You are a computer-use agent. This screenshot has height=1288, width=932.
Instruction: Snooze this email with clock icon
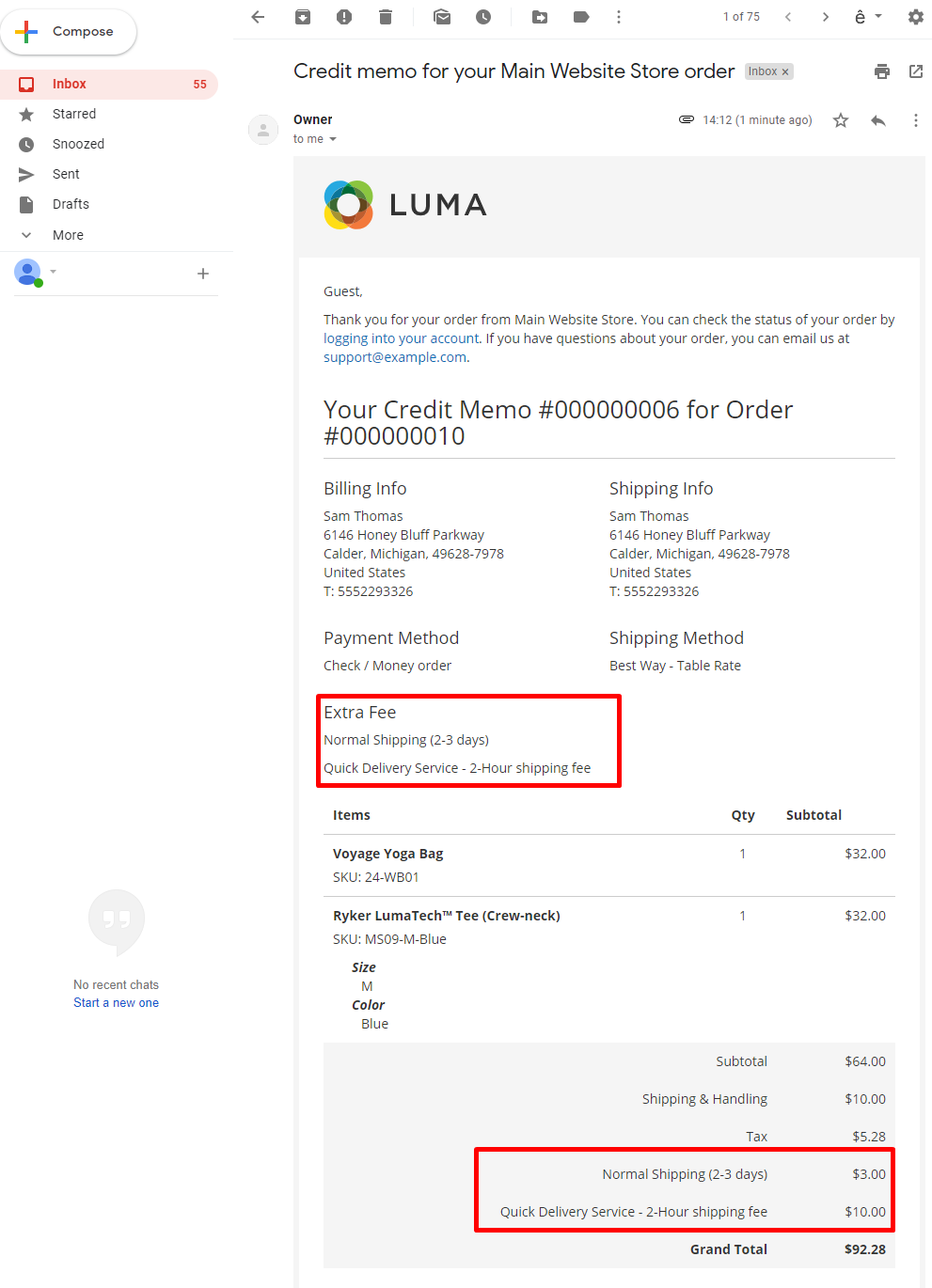point(483,17)
